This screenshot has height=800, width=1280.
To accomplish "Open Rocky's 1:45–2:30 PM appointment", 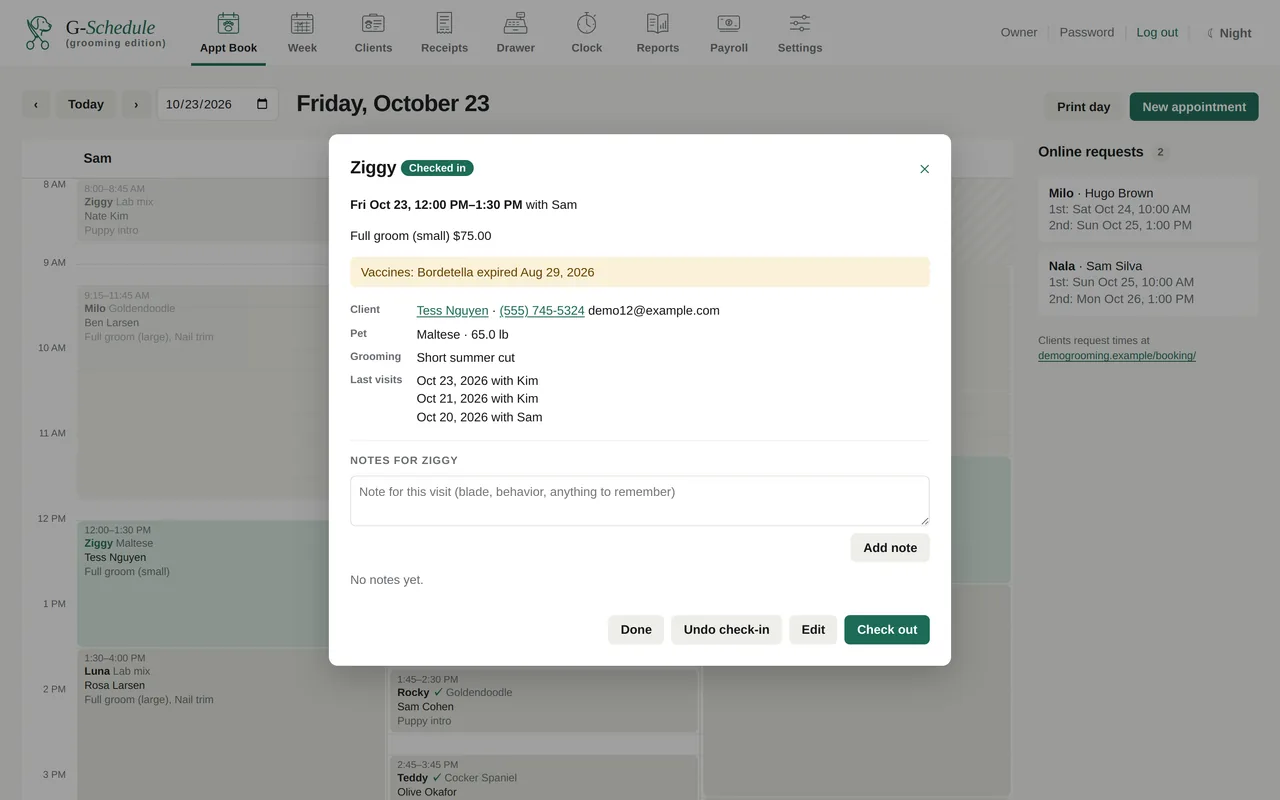I will [543, 700].
